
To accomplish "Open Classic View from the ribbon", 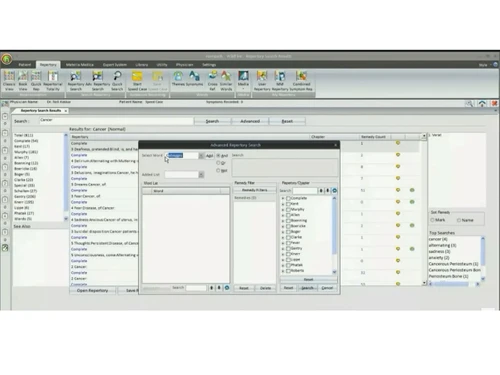I will 9,81.
